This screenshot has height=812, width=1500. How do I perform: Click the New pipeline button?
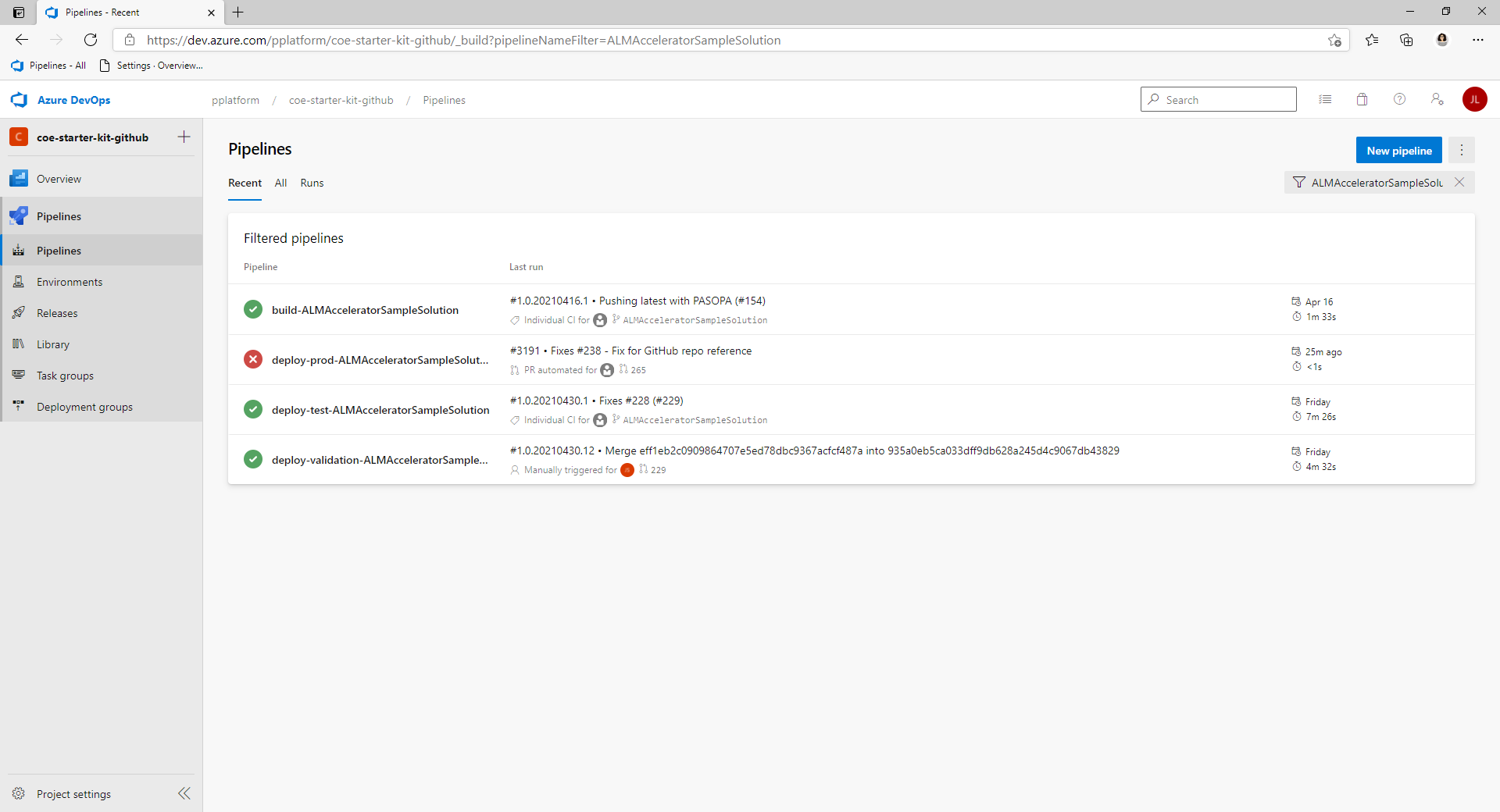[x=1398, y=149]
